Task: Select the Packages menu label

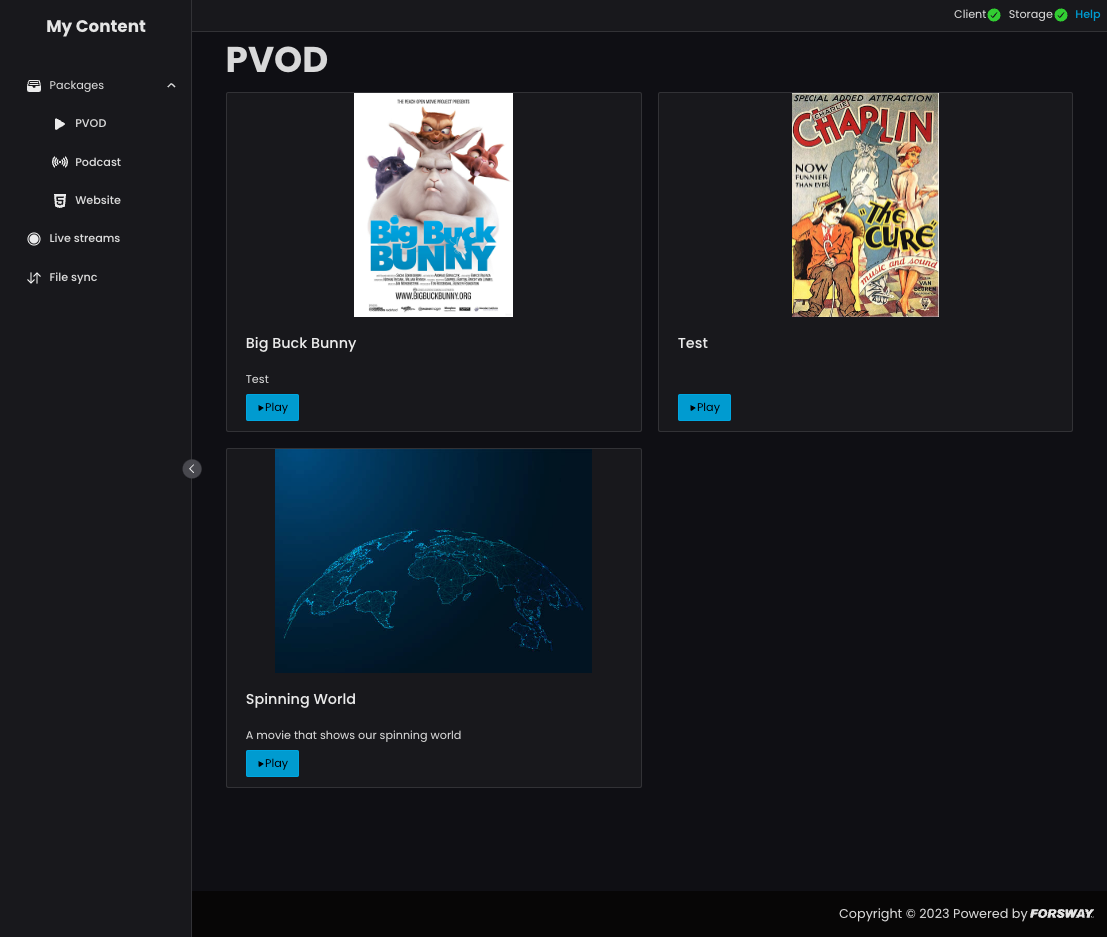Action: click(x=76, y=85)
